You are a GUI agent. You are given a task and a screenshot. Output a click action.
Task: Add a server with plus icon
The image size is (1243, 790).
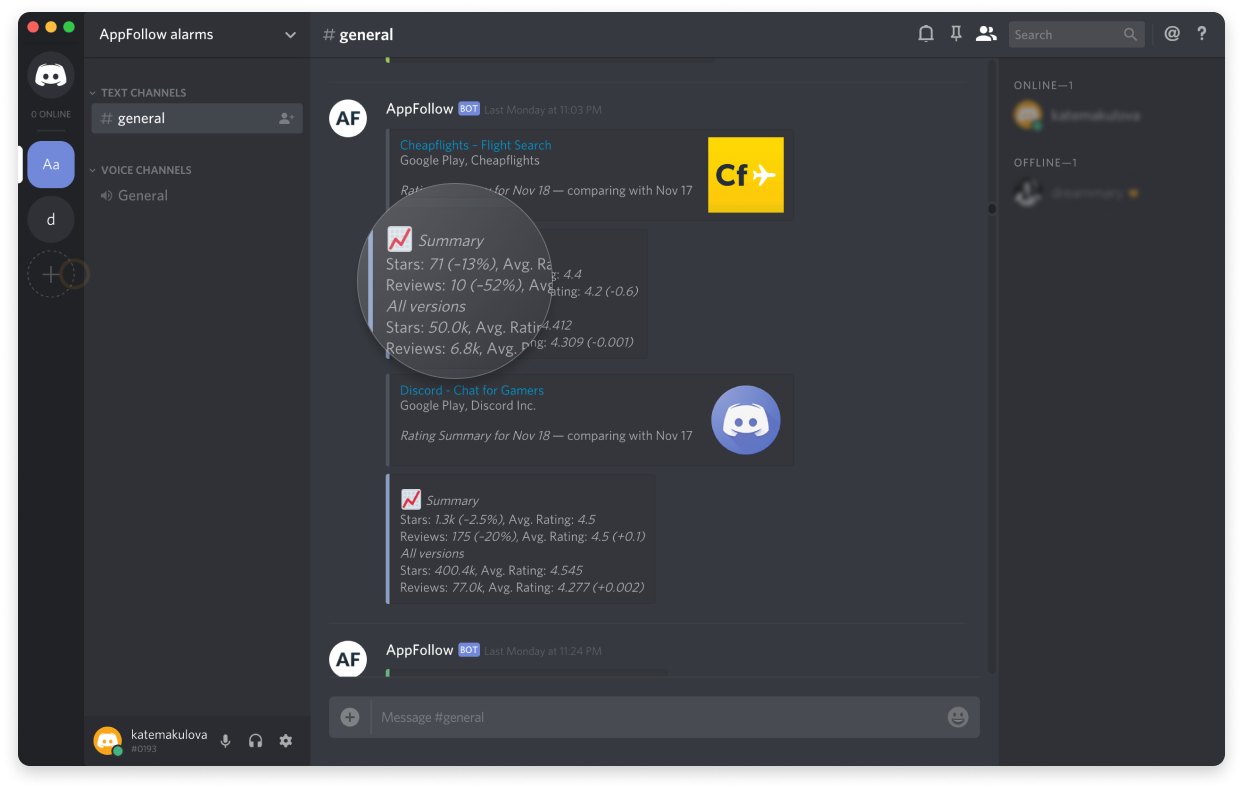(x=51, y=274)
